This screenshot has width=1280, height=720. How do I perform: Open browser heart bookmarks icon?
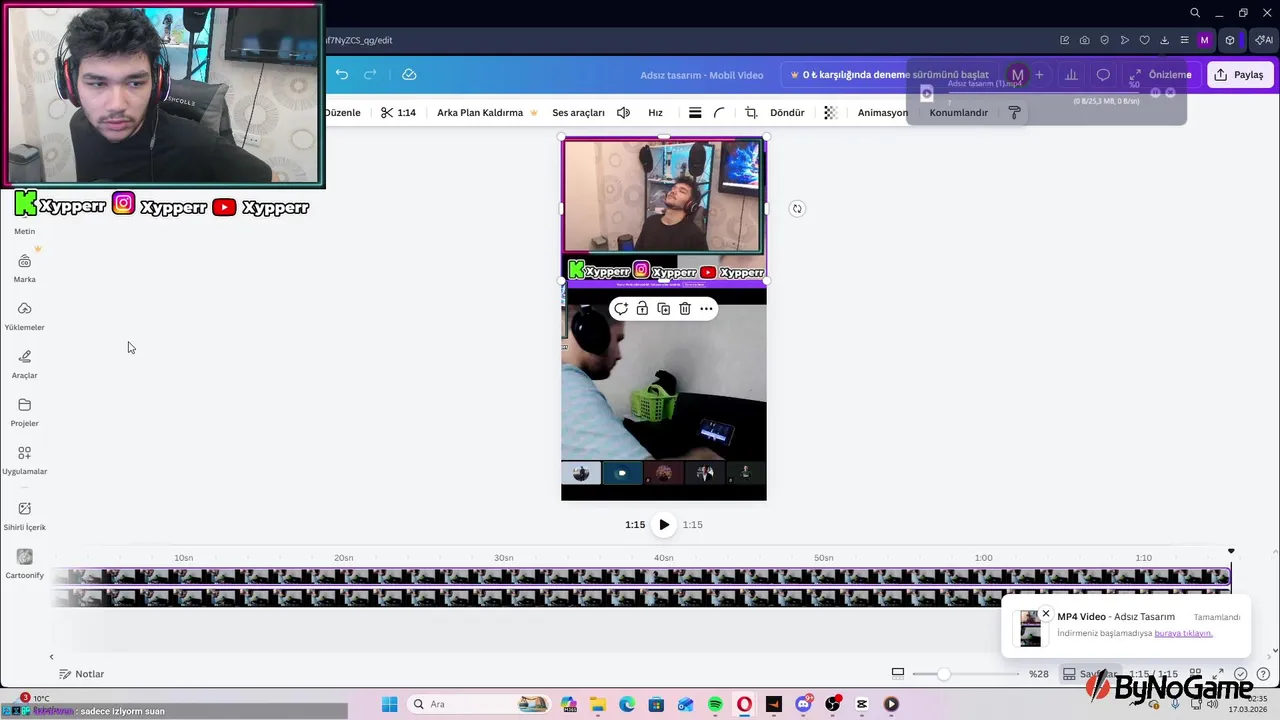(x=1144, y=40)
